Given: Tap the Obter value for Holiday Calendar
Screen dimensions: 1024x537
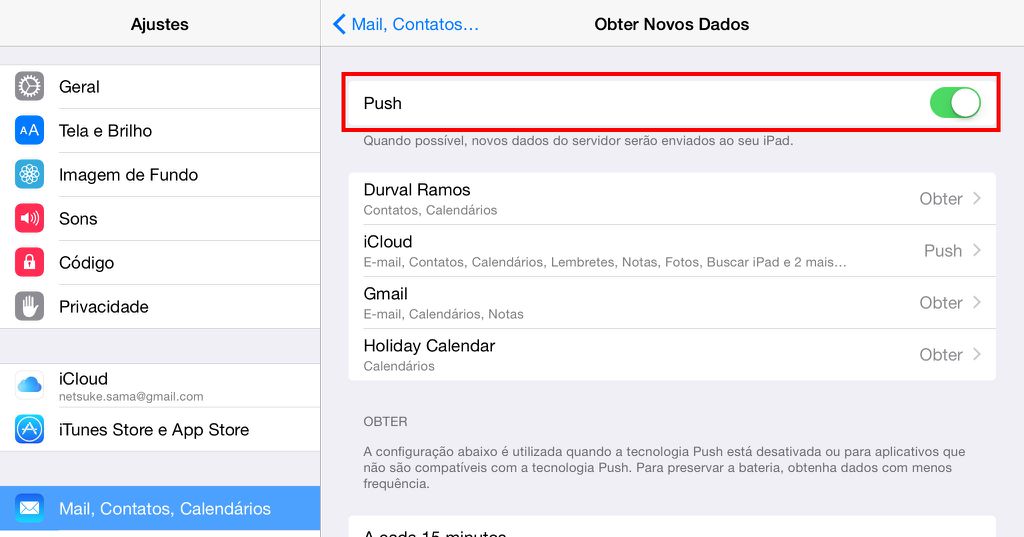Looking at the screenshot, I should pyautogui.click(x=940, y=355).
